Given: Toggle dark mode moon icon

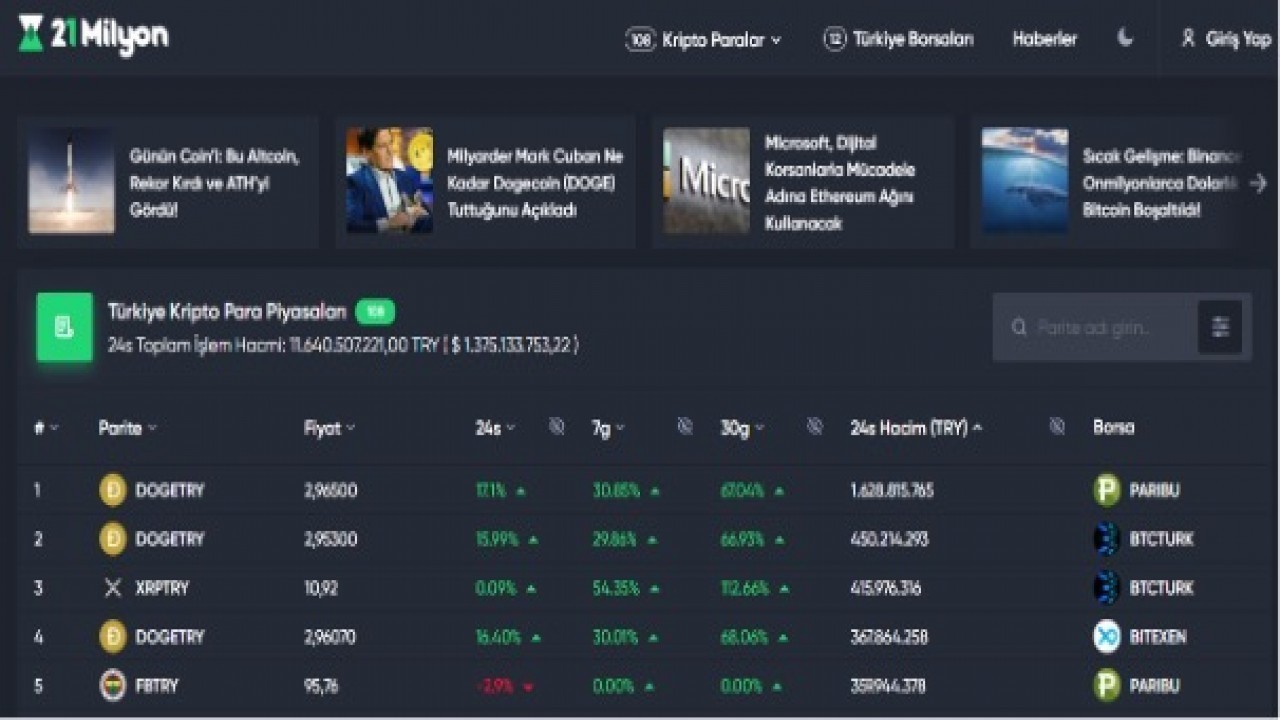Looking at the screenshot, I should pyautogui.click(x=1125, y=38).
